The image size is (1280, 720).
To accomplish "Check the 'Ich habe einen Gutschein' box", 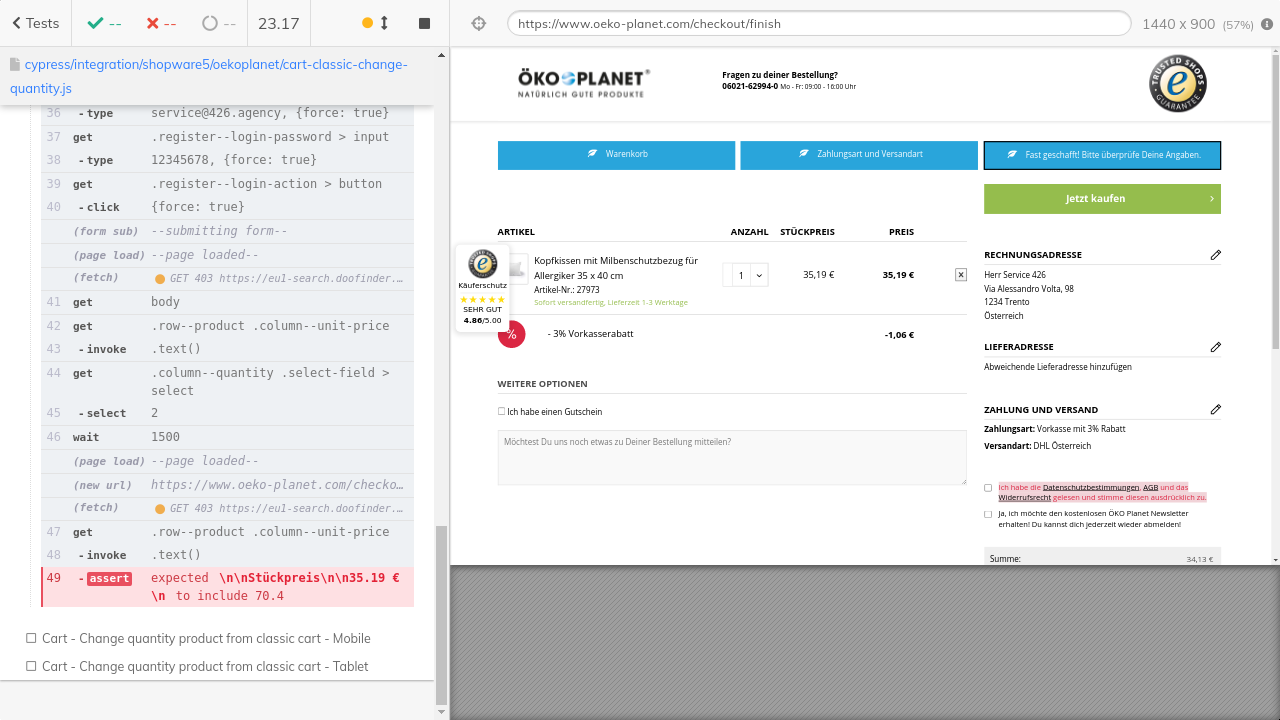I will 502,411.
